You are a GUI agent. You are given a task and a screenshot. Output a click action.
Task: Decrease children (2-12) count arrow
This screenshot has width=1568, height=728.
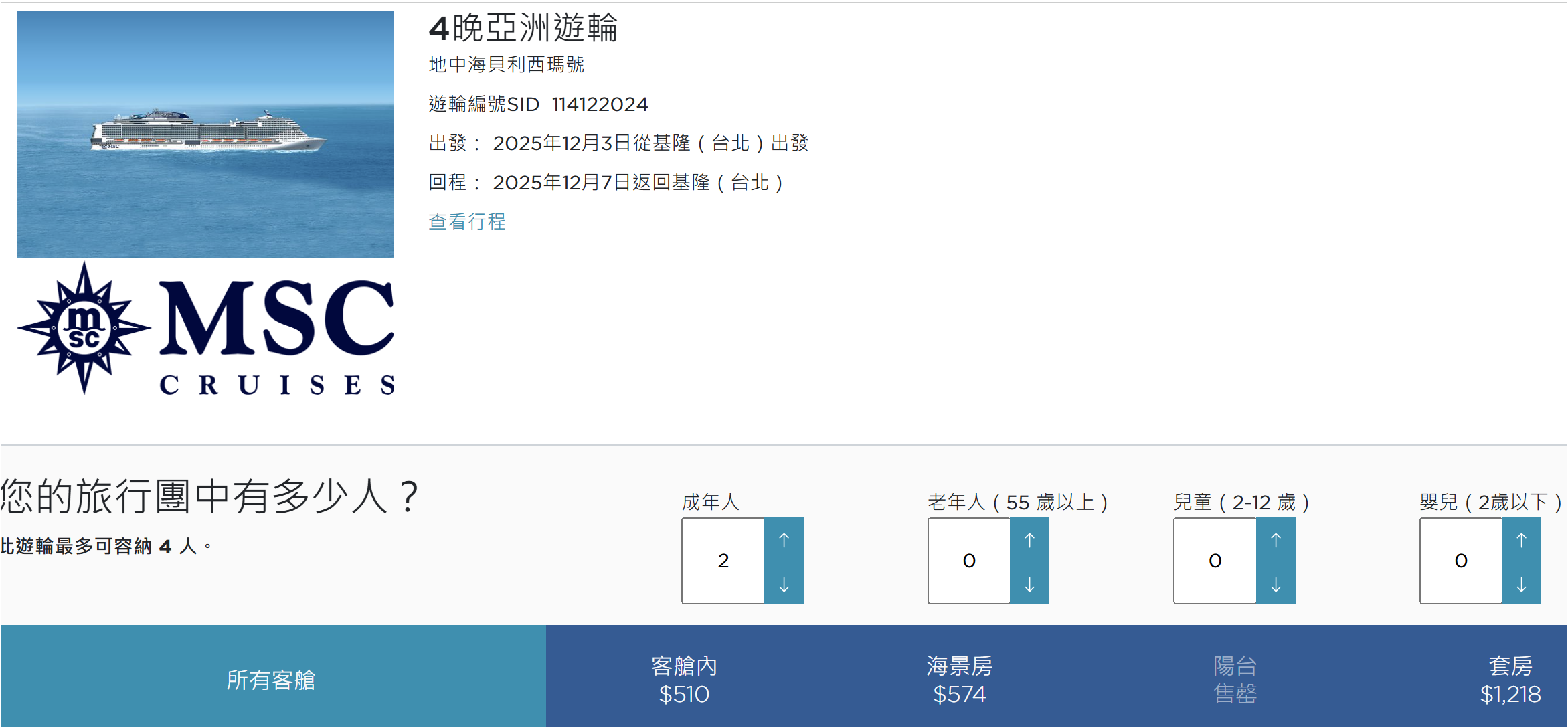[1276, 584]
